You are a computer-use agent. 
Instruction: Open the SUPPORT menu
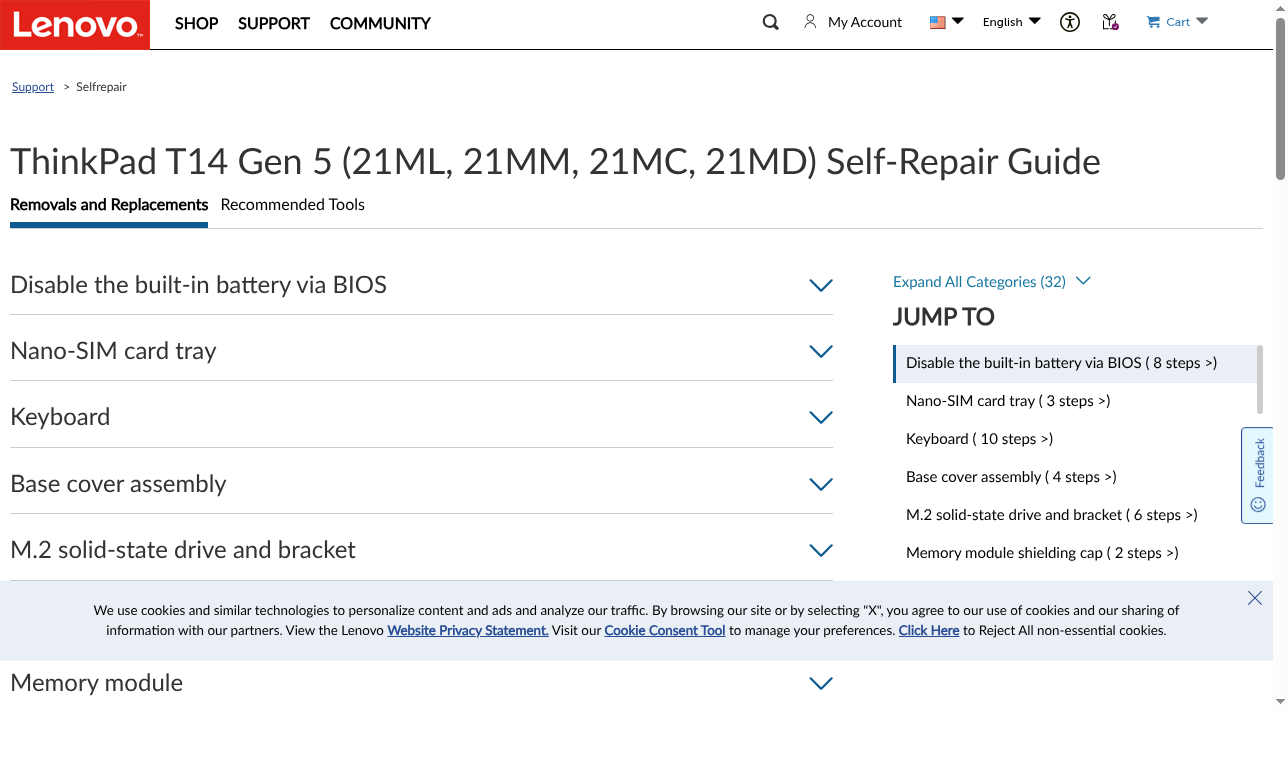coord(274,23)
